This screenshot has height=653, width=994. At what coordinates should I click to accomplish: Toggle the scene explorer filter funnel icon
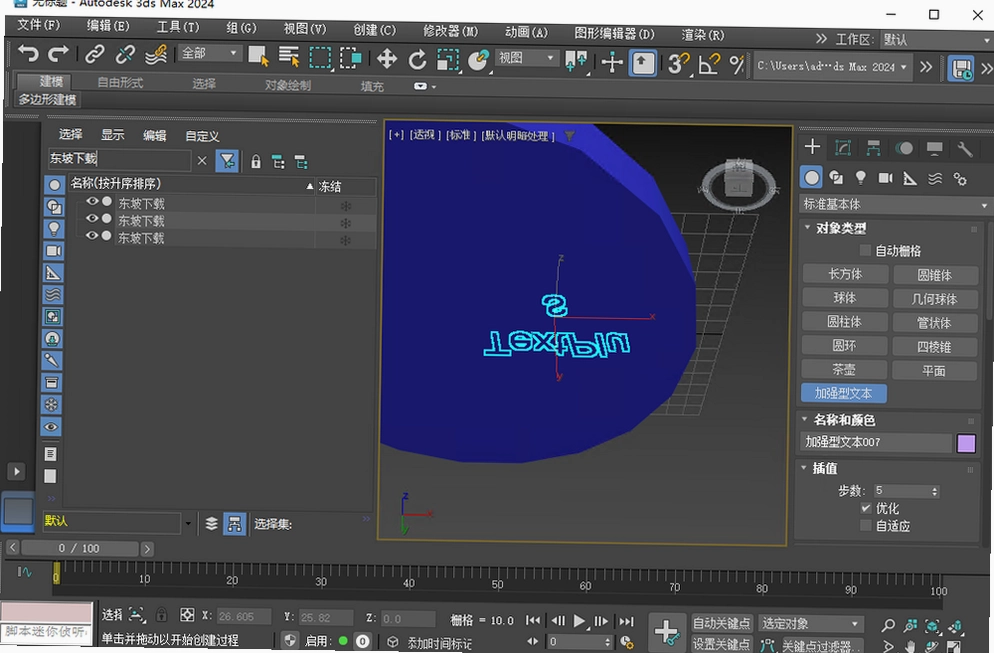point(227,161)
